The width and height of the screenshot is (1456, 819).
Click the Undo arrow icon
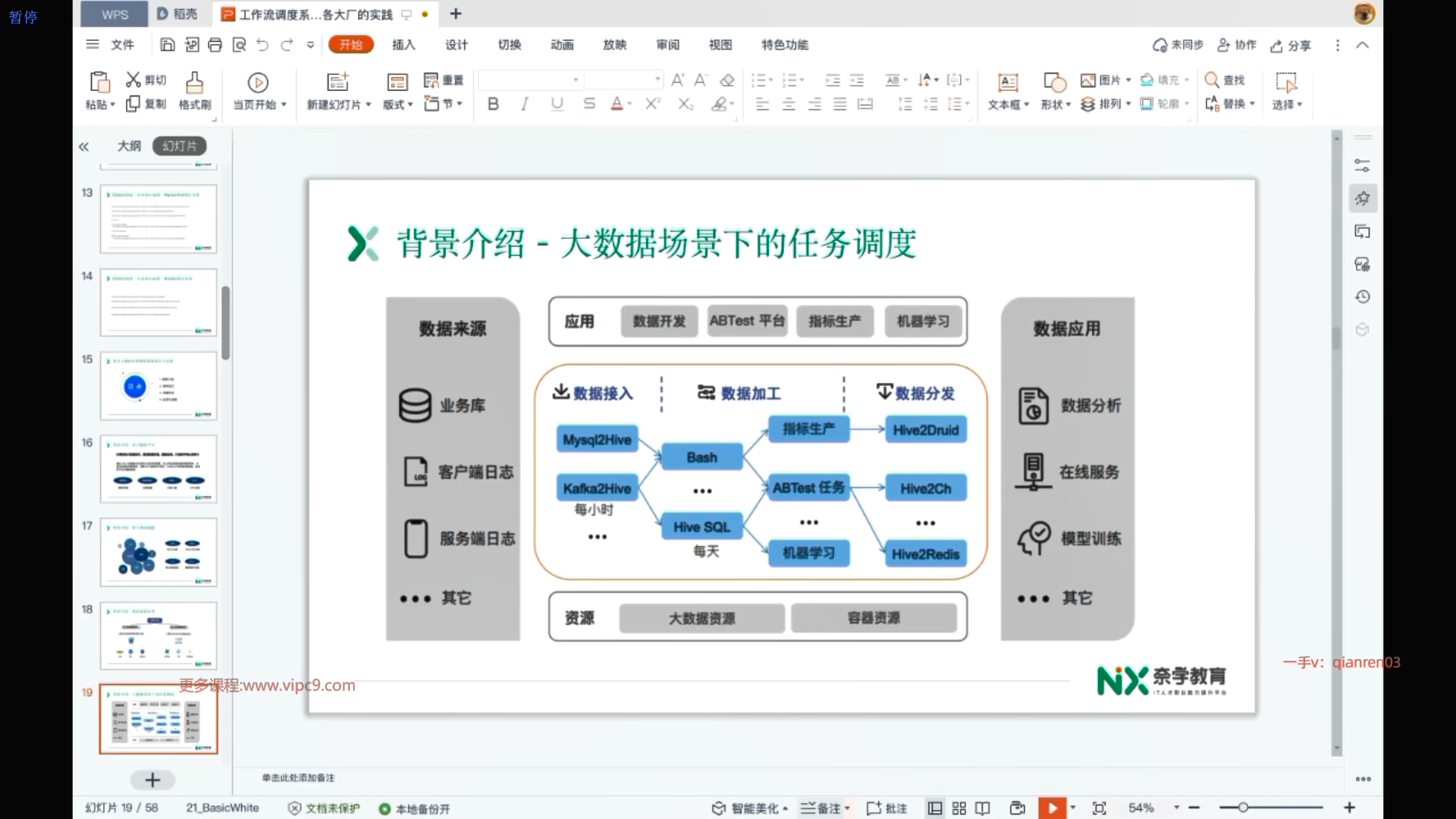[262, 45]
